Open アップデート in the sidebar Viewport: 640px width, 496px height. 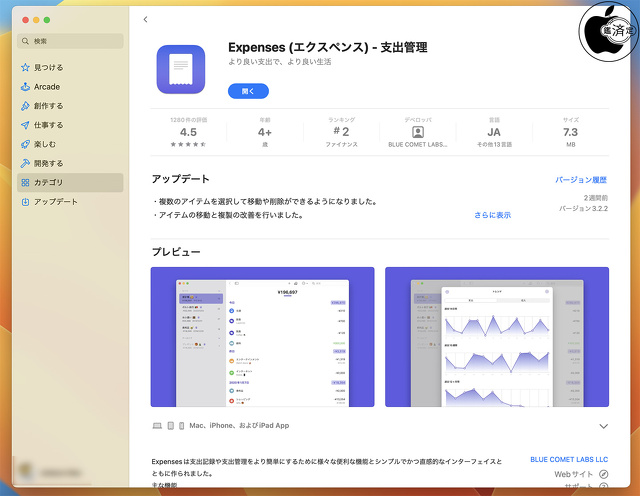70,202
